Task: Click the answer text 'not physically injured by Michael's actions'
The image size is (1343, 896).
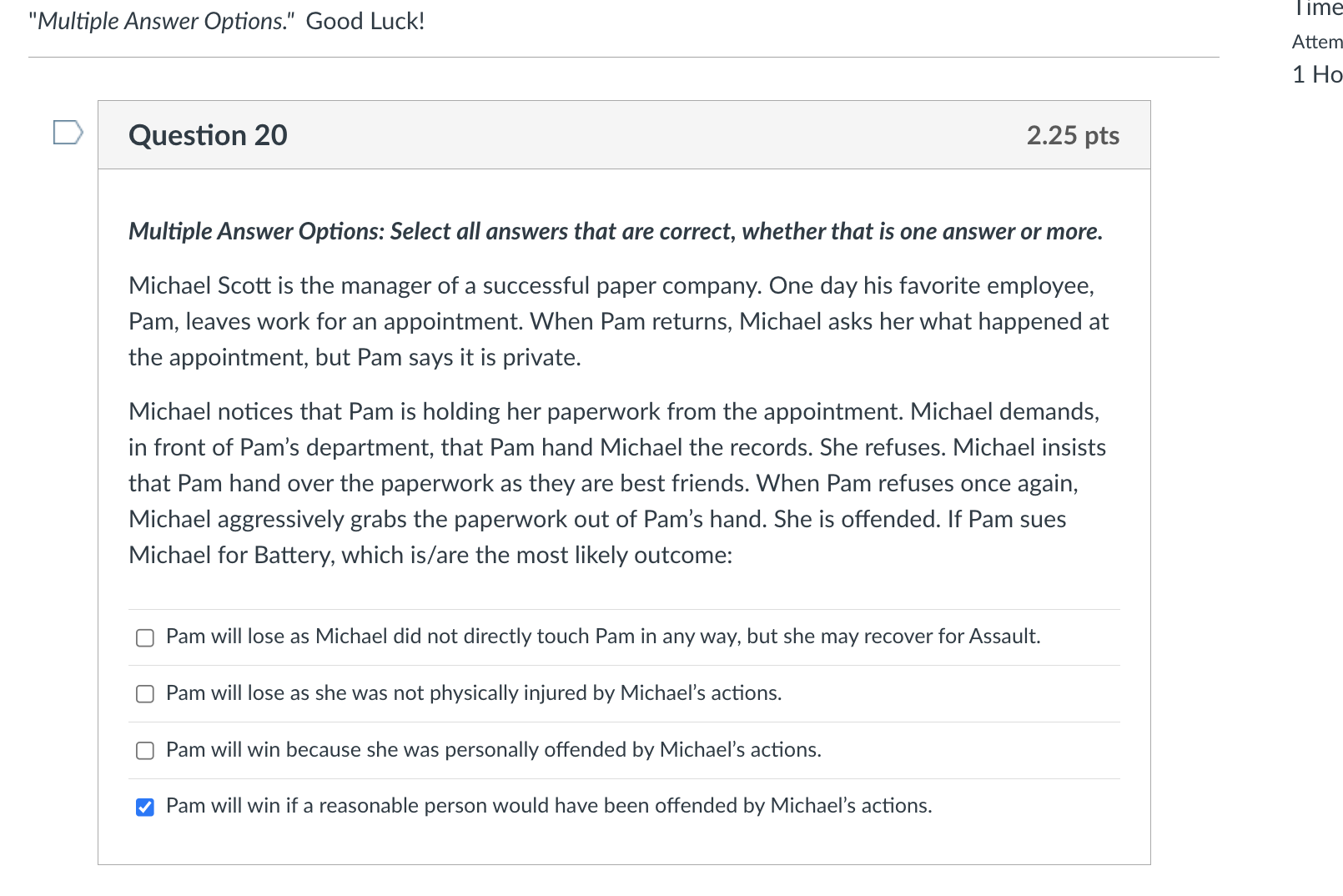Action: (473, 693)
